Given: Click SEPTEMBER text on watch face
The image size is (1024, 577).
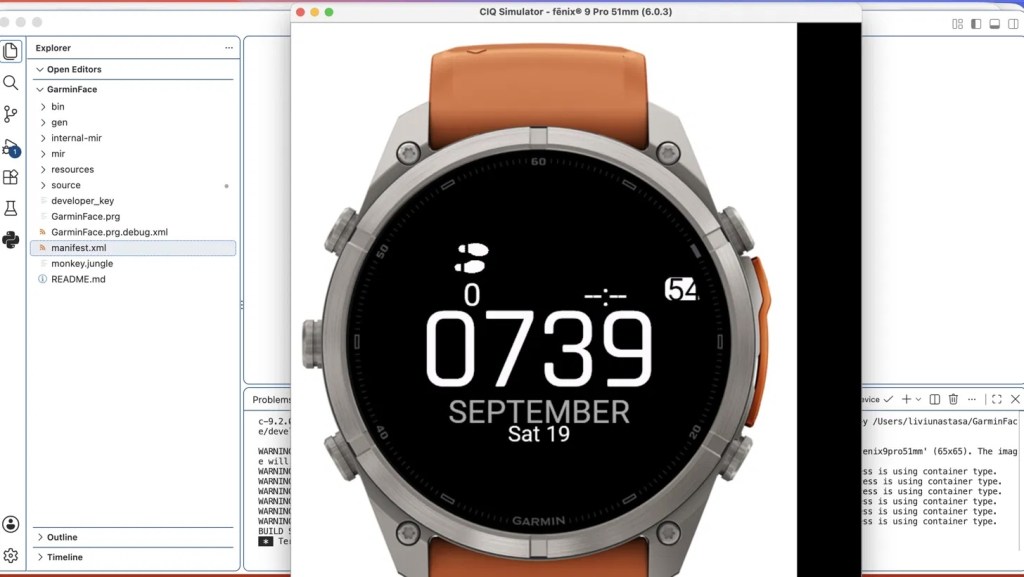Looking at the screenshot, I should (539, 413).
